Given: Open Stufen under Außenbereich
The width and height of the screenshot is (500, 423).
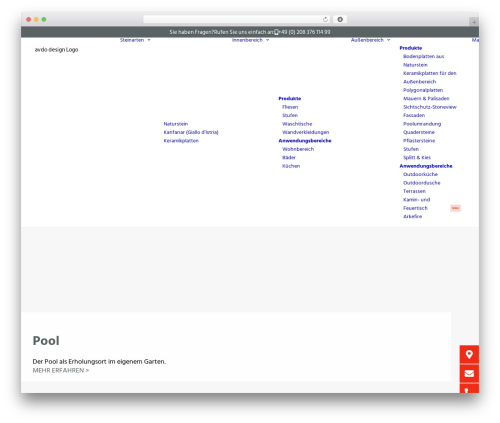Looking at the screenshot, I should pyautogui.click(x=411, y=149).
